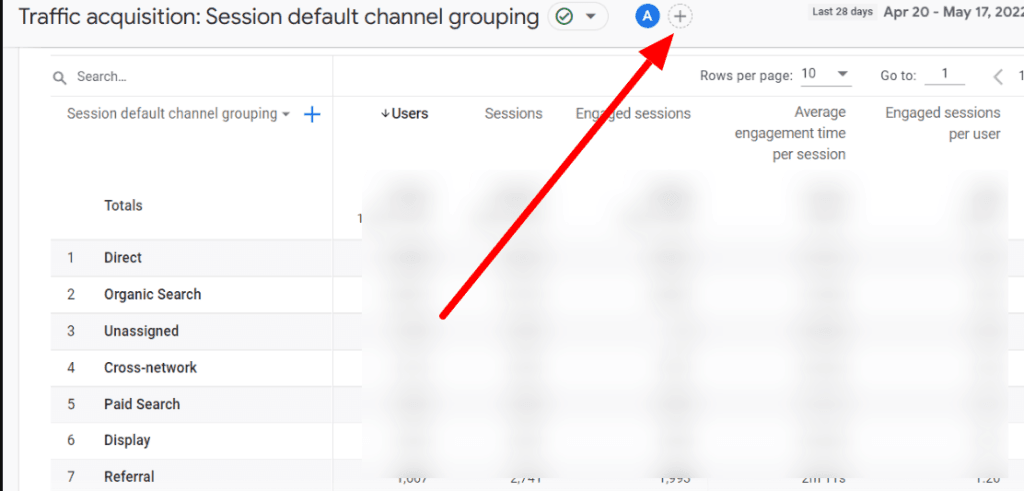Sort by Engaged sessions column header
The image size is (1024, 491).
click(x=633, y=114)
